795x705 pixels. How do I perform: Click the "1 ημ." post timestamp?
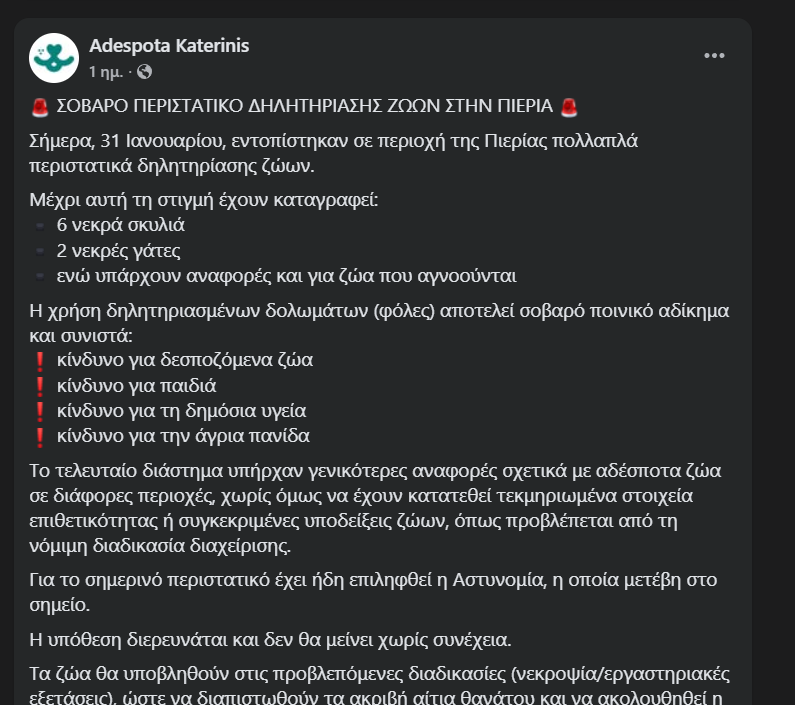[x=106, y=72]
